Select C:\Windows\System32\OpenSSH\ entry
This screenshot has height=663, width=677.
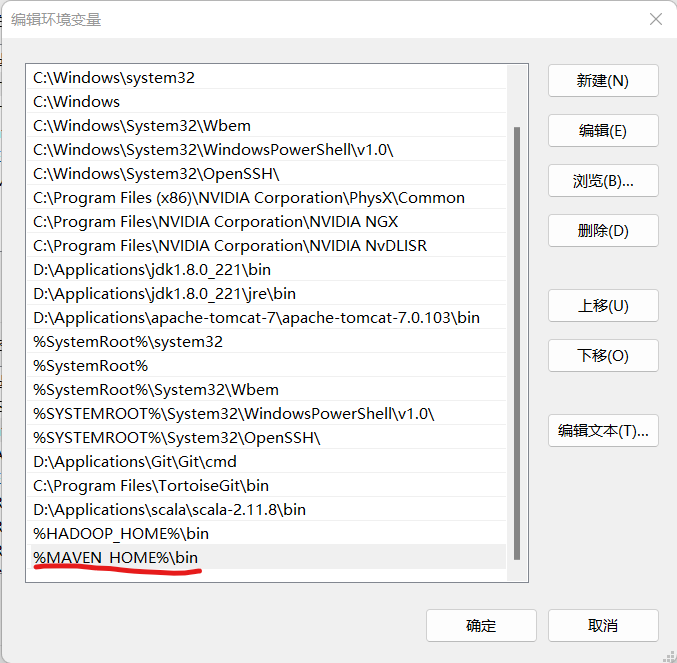(267, 174)
